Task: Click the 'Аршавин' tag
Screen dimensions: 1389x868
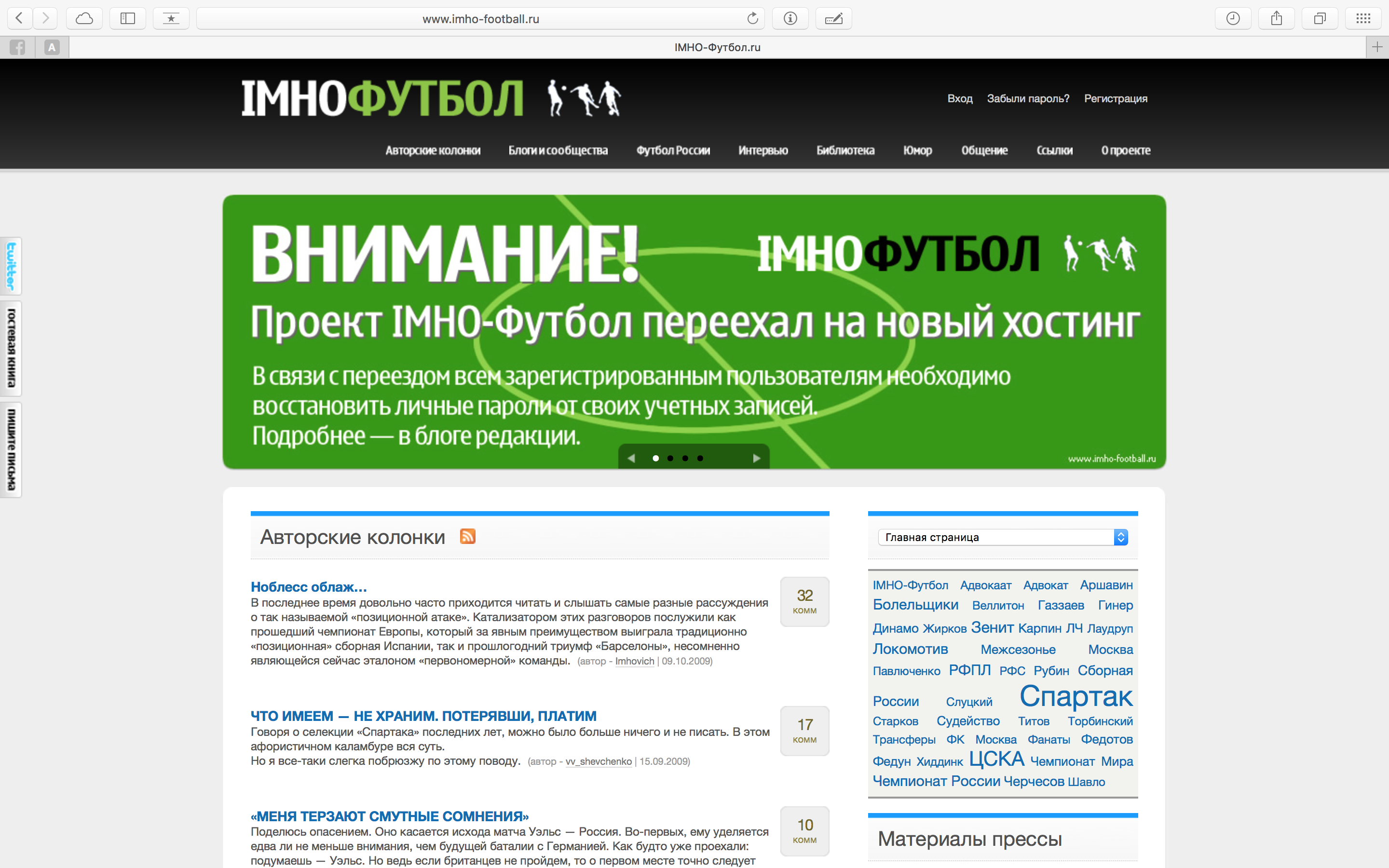Action: tap(1106, 585)
